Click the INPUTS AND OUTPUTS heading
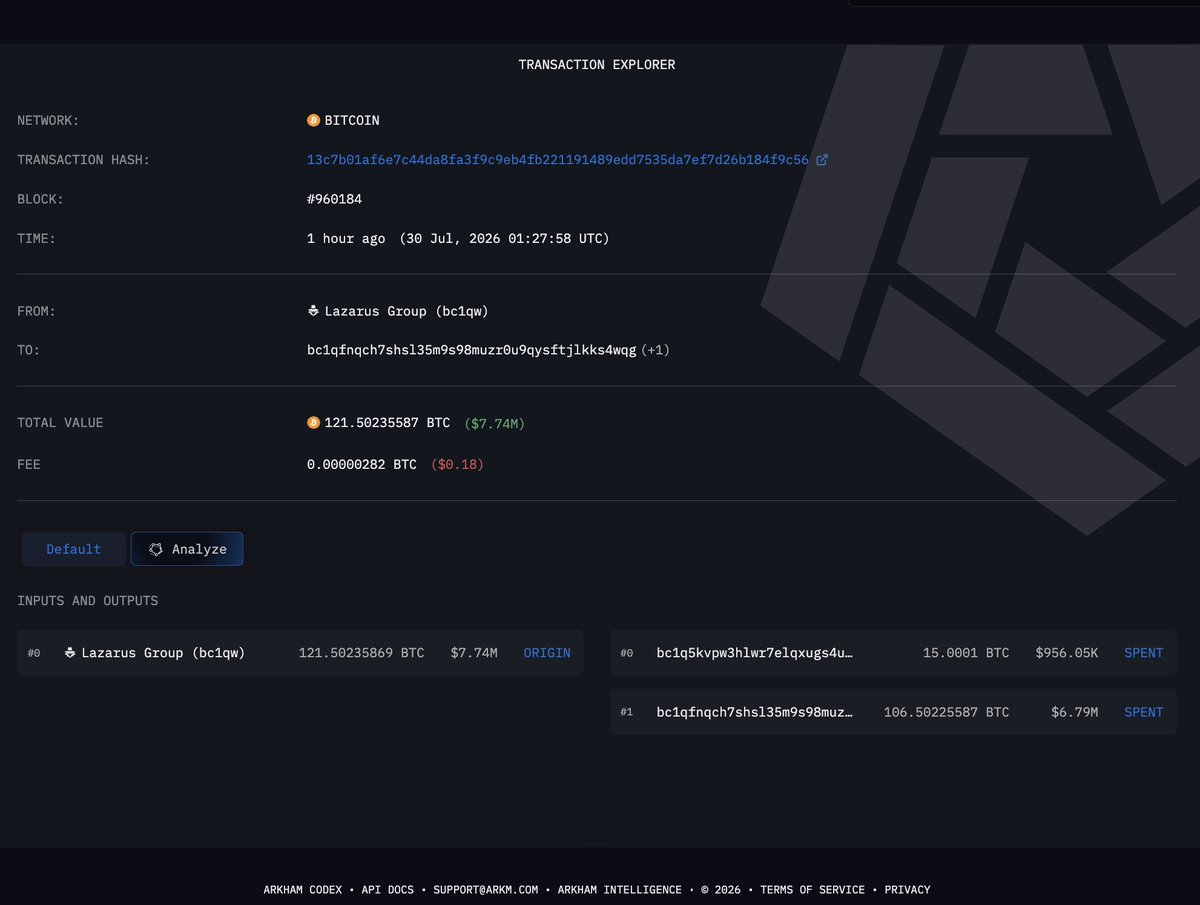This screenshot has width=1200, height=905. coord(88,601)
